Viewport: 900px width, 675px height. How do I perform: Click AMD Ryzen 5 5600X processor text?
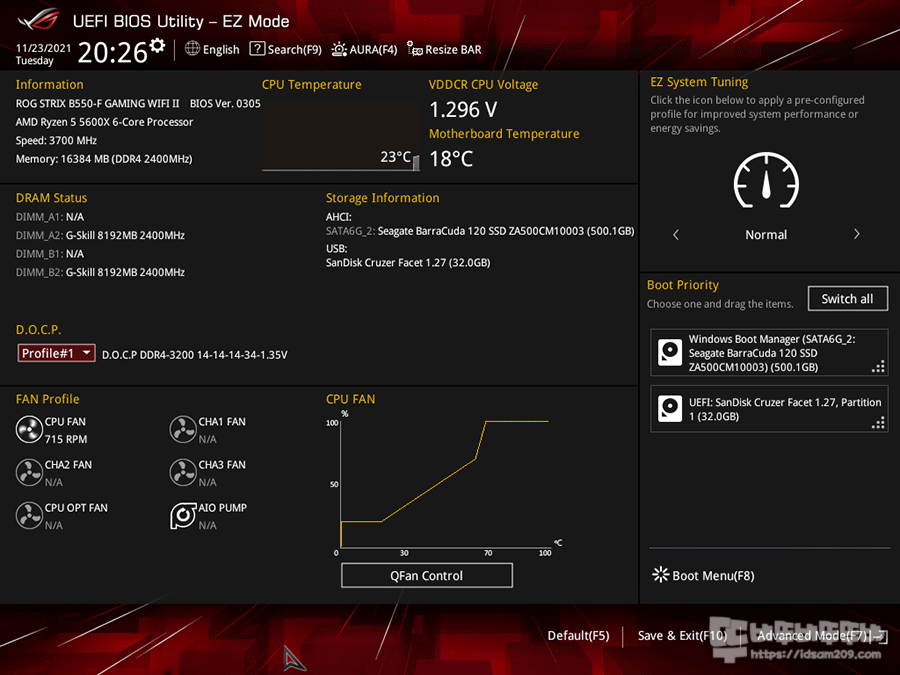coord(104,122)
